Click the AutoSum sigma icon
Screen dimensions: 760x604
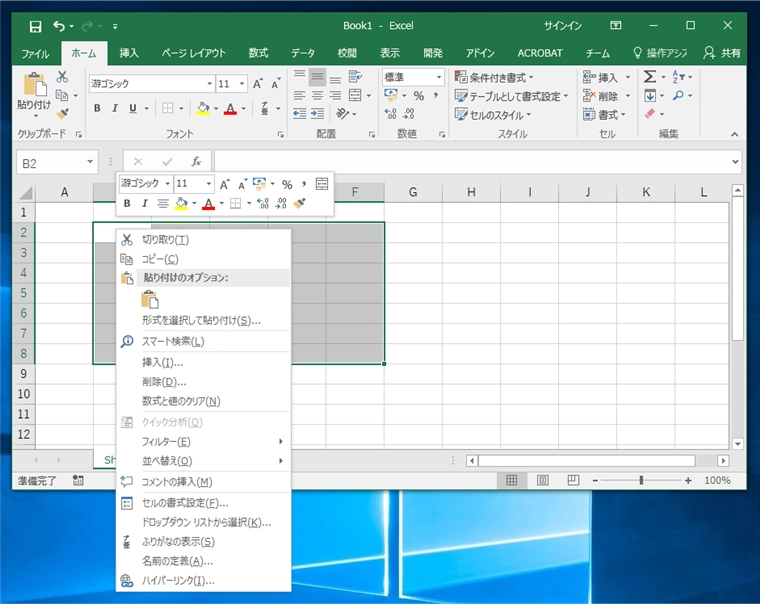(649, 77)
